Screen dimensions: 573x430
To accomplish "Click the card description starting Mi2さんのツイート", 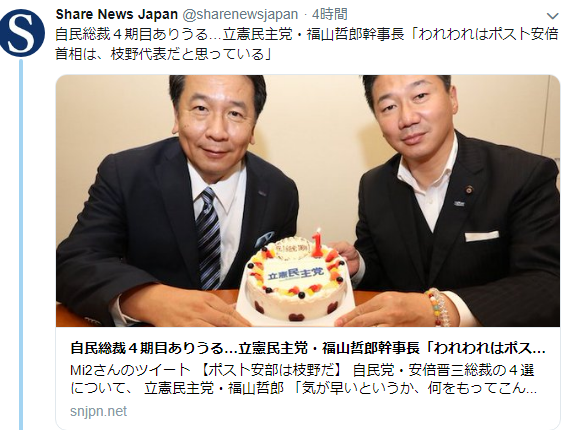I will [x=302, y=370].
